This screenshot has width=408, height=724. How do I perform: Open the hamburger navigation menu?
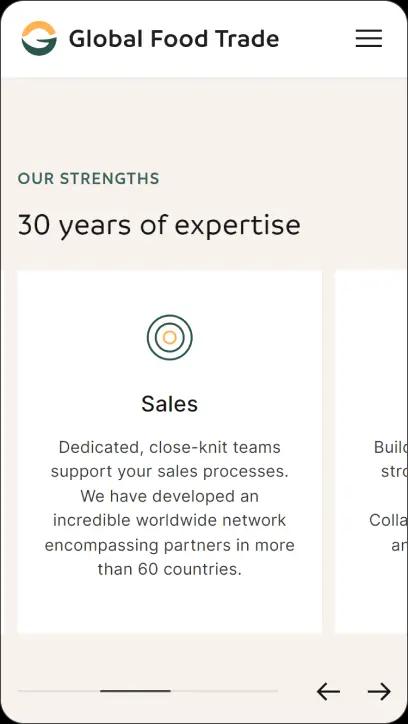coord(369,38)
